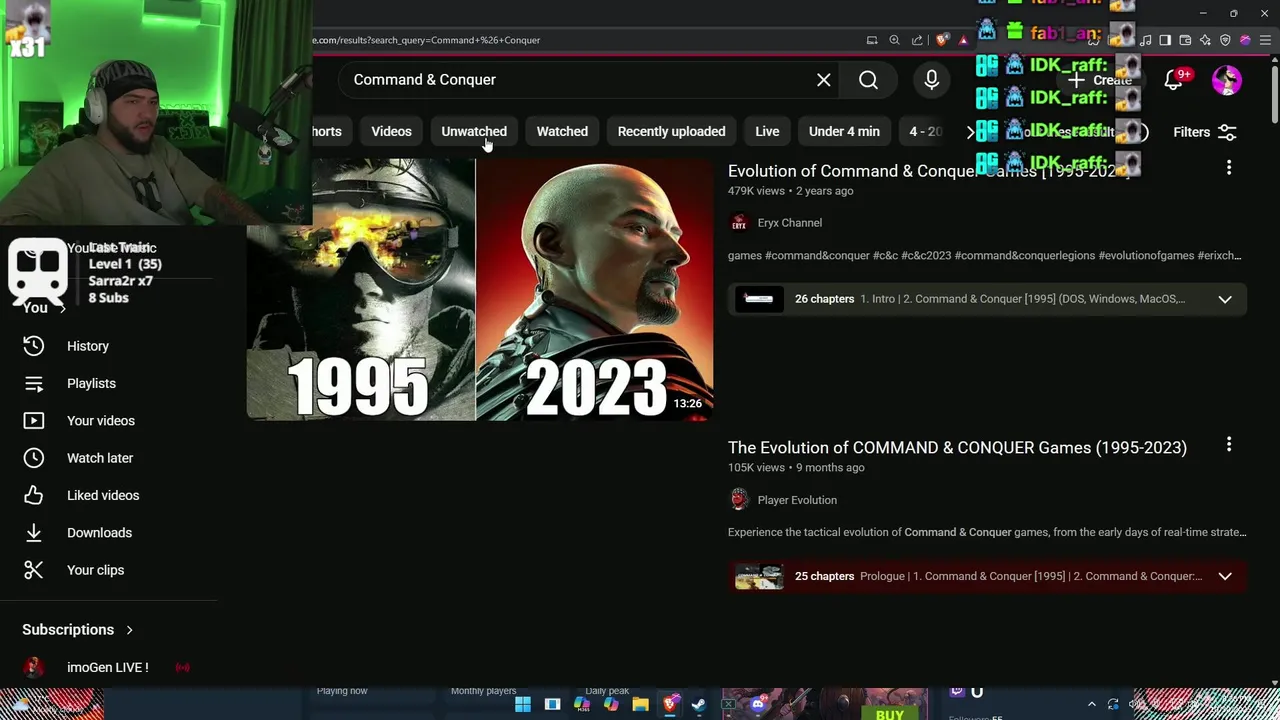The width and height of the screenshot is (1280, 720).
Task: Open the Filters options
Action: pos(1205,132)
